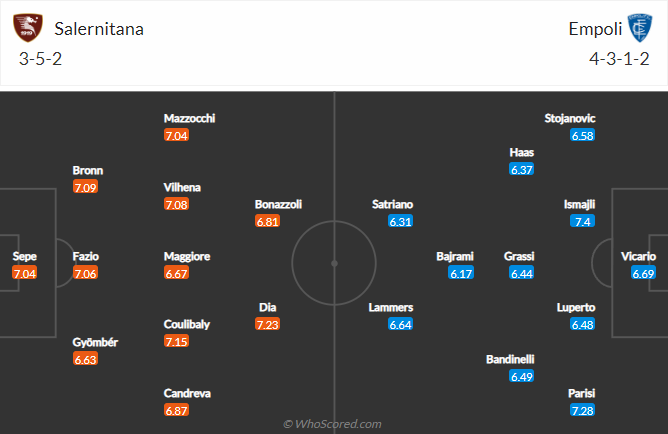
Task: Click Parisi's 7.28 rating badge
Action: pyautogui.click(x=583, y=411)
